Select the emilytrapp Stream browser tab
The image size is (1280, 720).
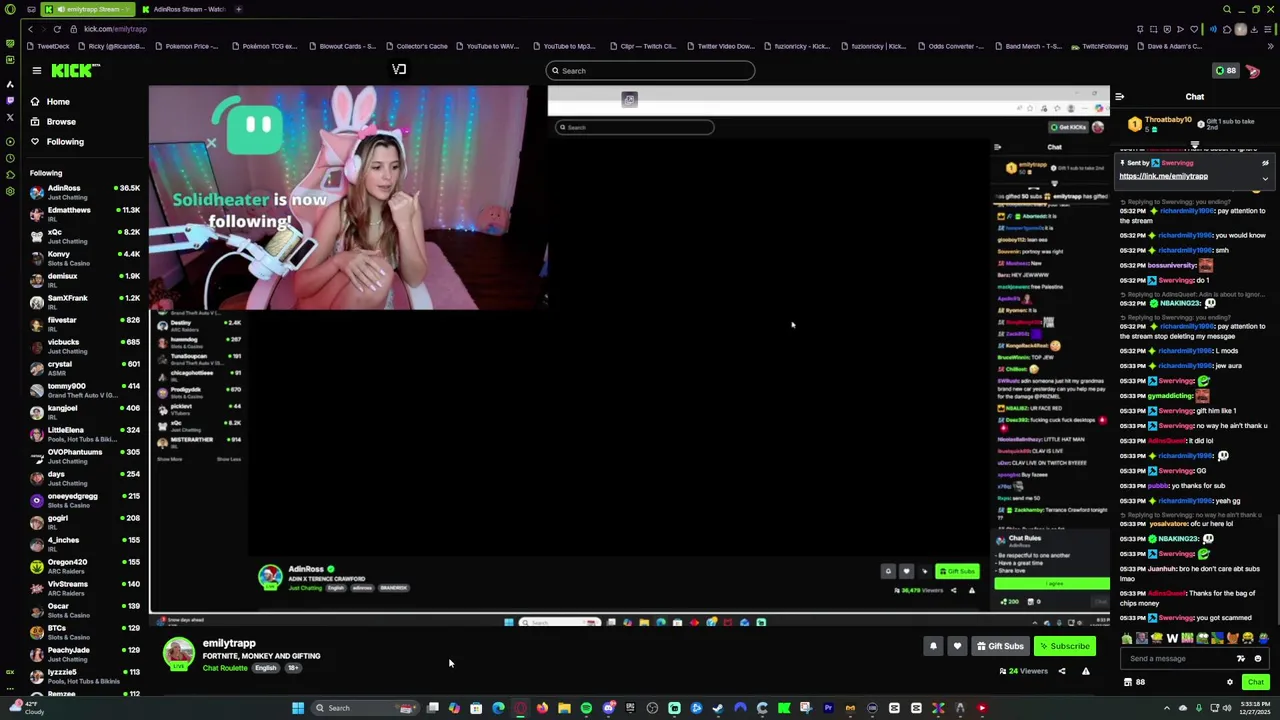pos(88,9)
